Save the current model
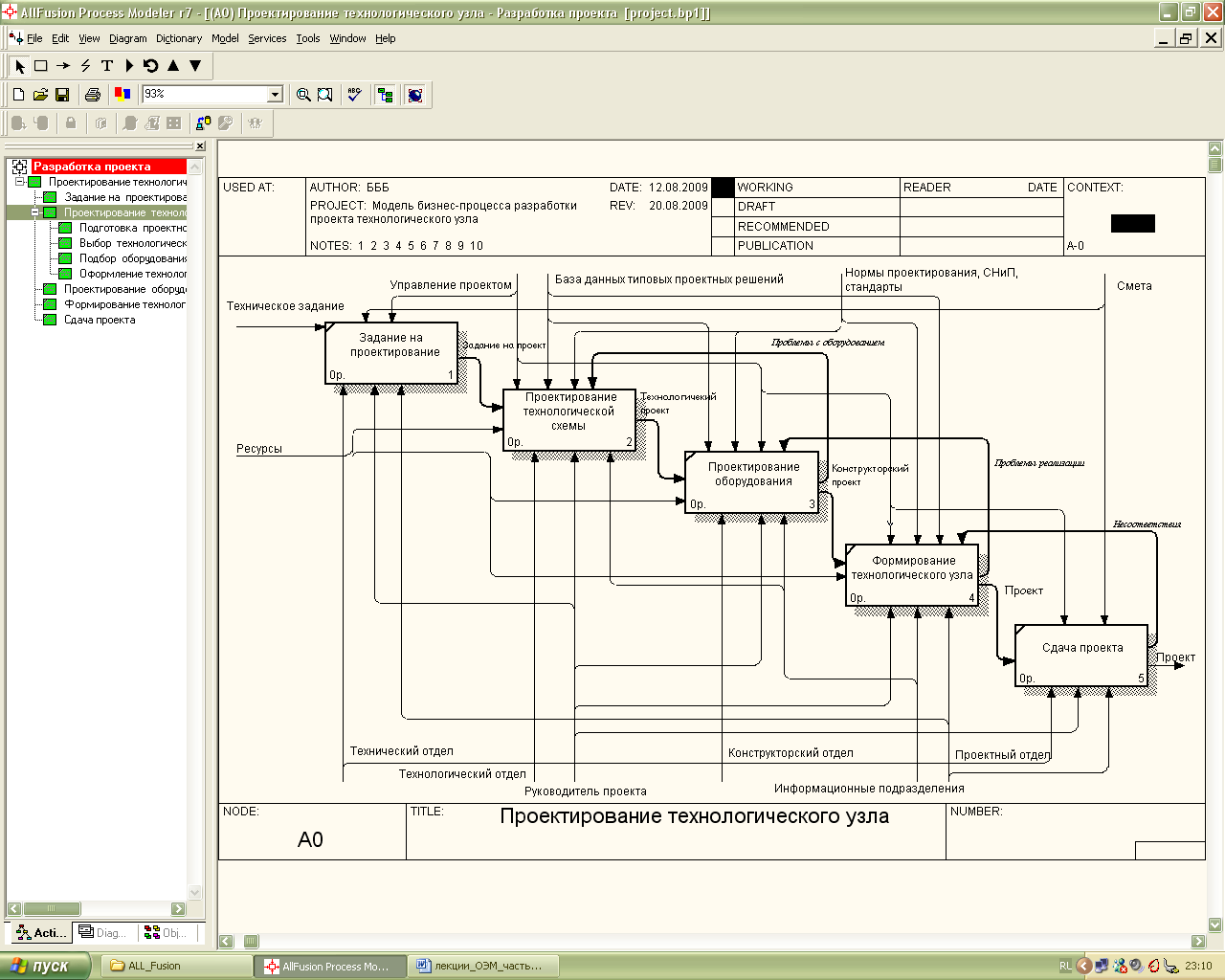Viewport: 1225px width, 980px height. tap(62, 95)
